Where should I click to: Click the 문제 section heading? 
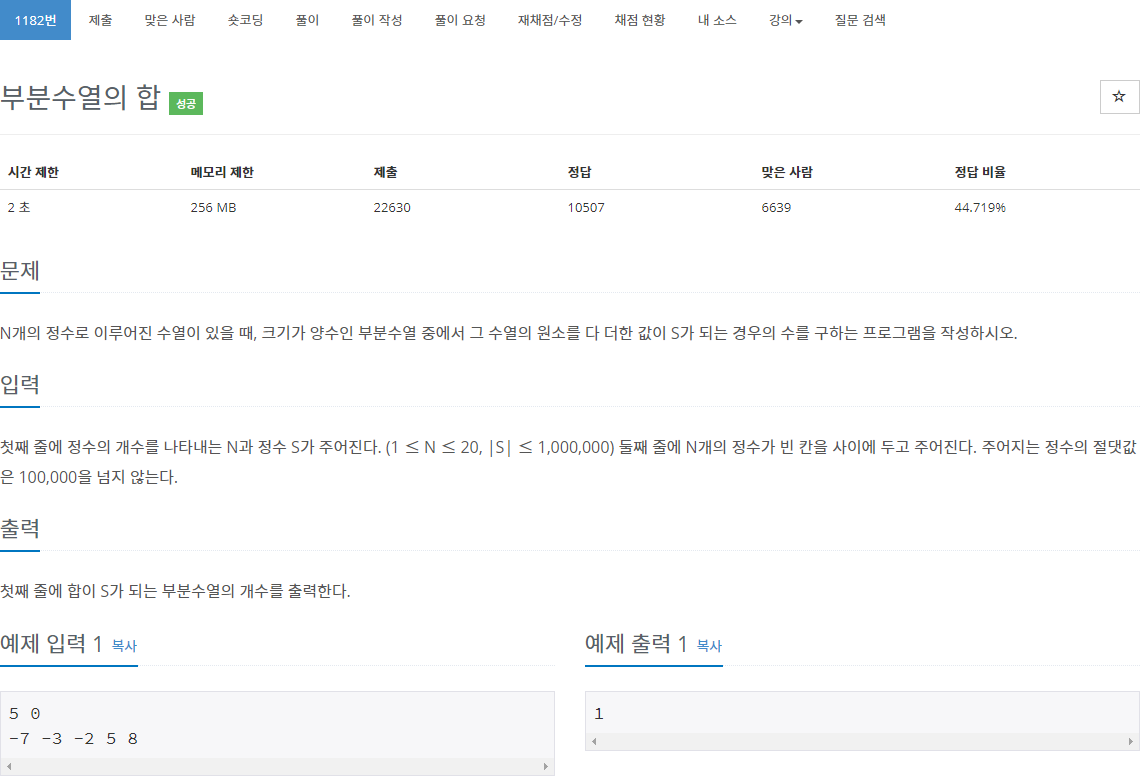[x=20, y=271]
